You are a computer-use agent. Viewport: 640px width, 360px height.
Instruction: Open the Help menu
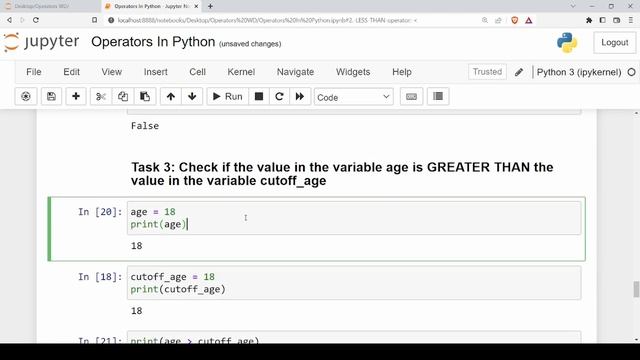coord(402,72)
